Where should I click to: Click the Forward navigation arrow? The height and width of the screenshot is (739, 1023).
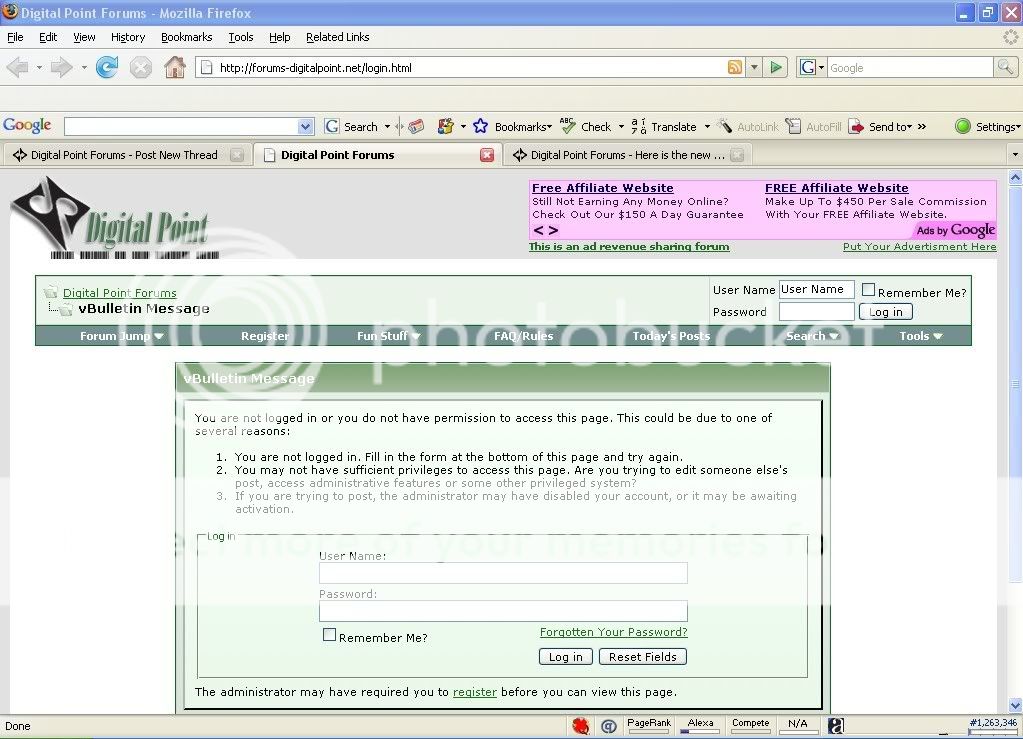(x=61, y=67)
